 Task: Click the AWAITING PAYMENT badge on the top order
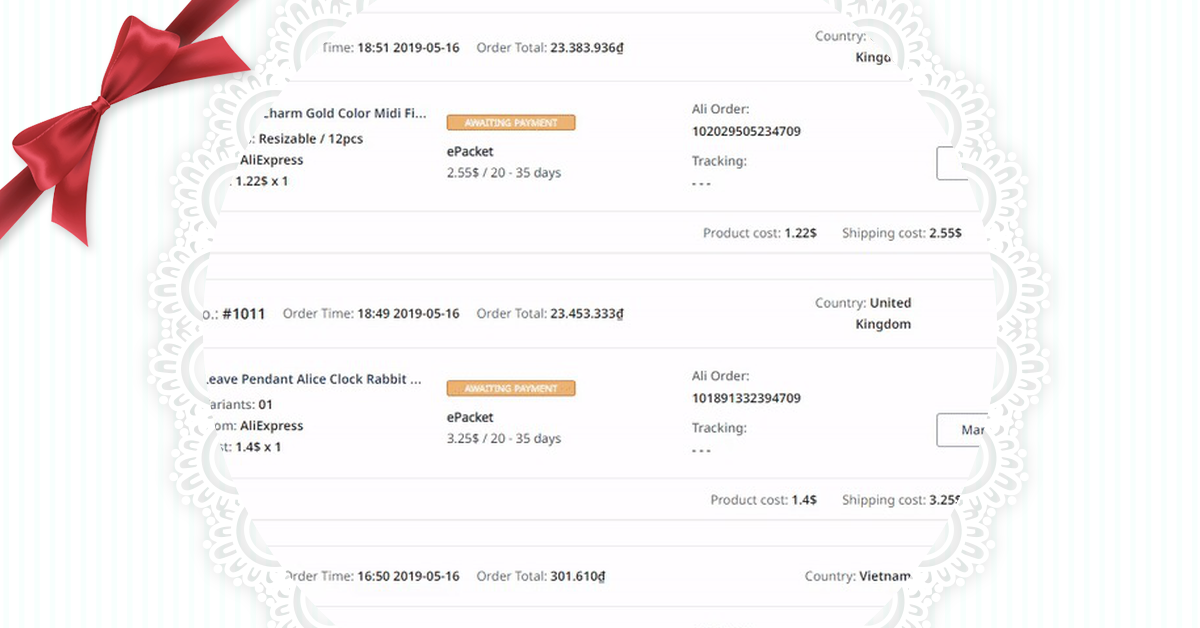[511, 122]
